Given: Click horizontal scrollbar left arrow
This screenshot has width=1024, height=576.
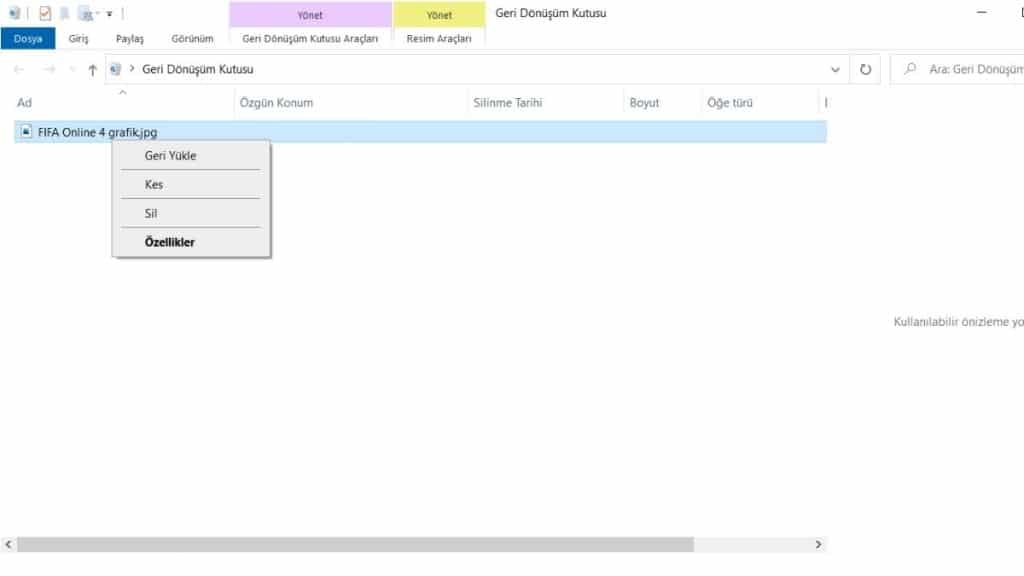Looking at the screenshot, I should pyautogui.click(x=8, y=544).
